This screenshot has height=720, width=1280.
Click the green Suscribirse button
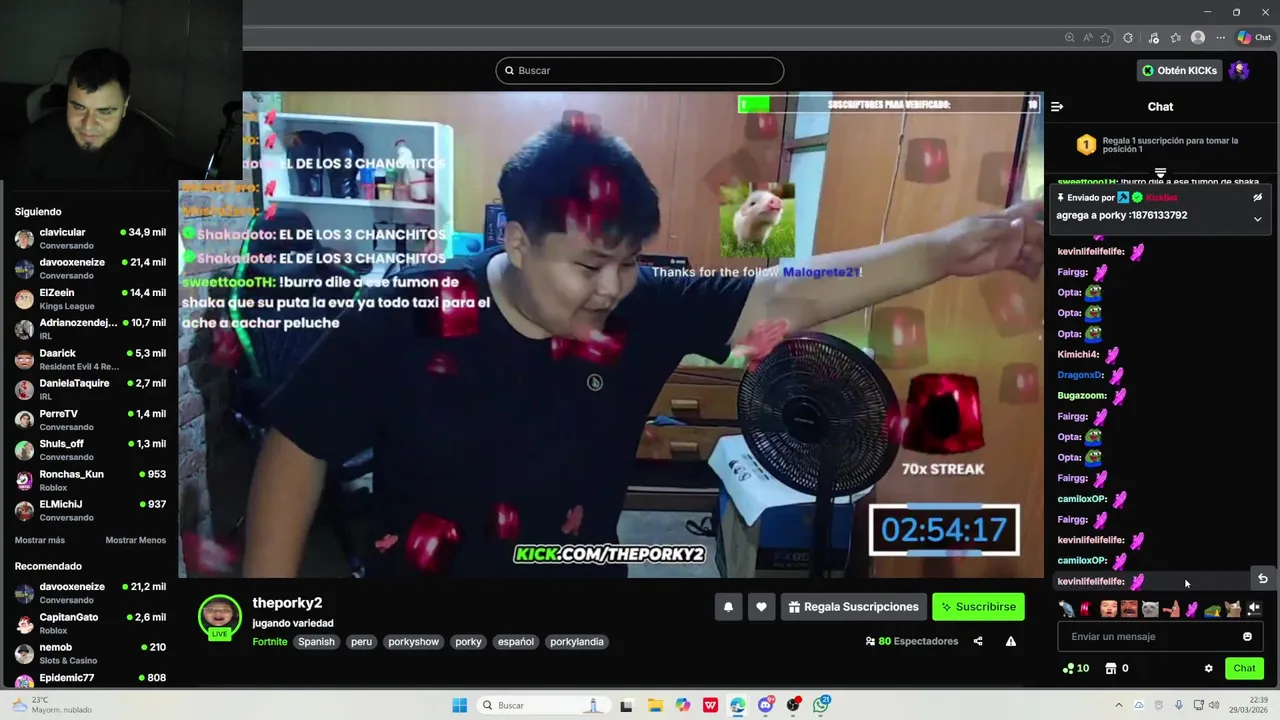[x=979, y=607]
